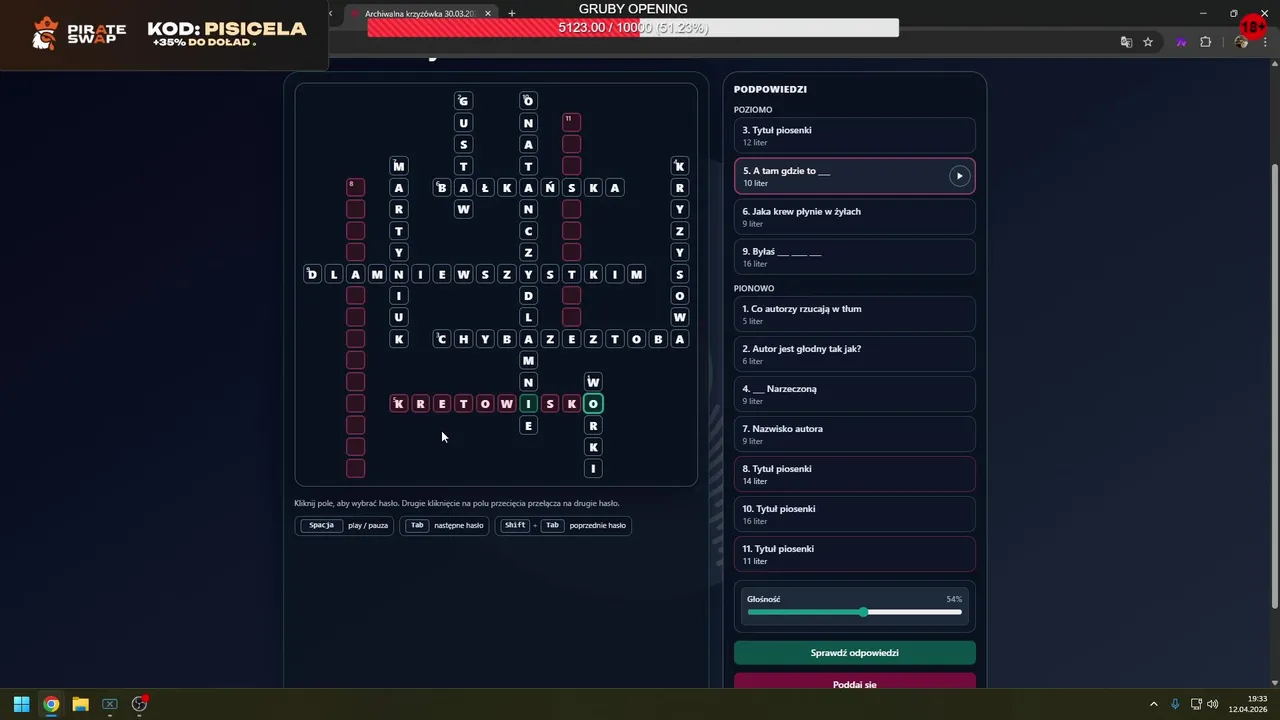Select clue 4 '___ Narzeczoną'
Image resolution: width=1280 pixels, height=720 pixels.
(854, 394)
